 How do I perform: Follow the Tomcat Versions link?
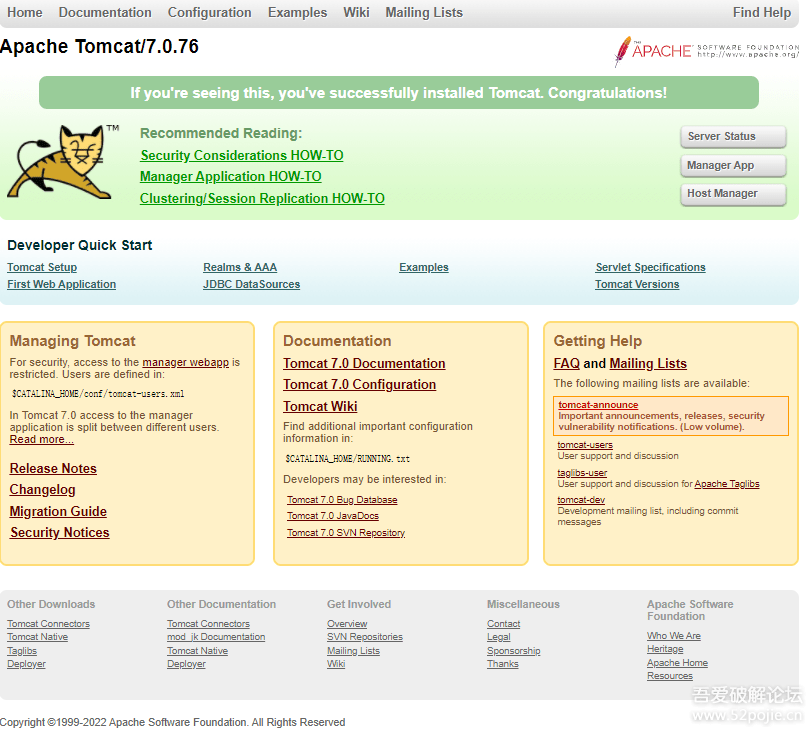pos(637,284)
